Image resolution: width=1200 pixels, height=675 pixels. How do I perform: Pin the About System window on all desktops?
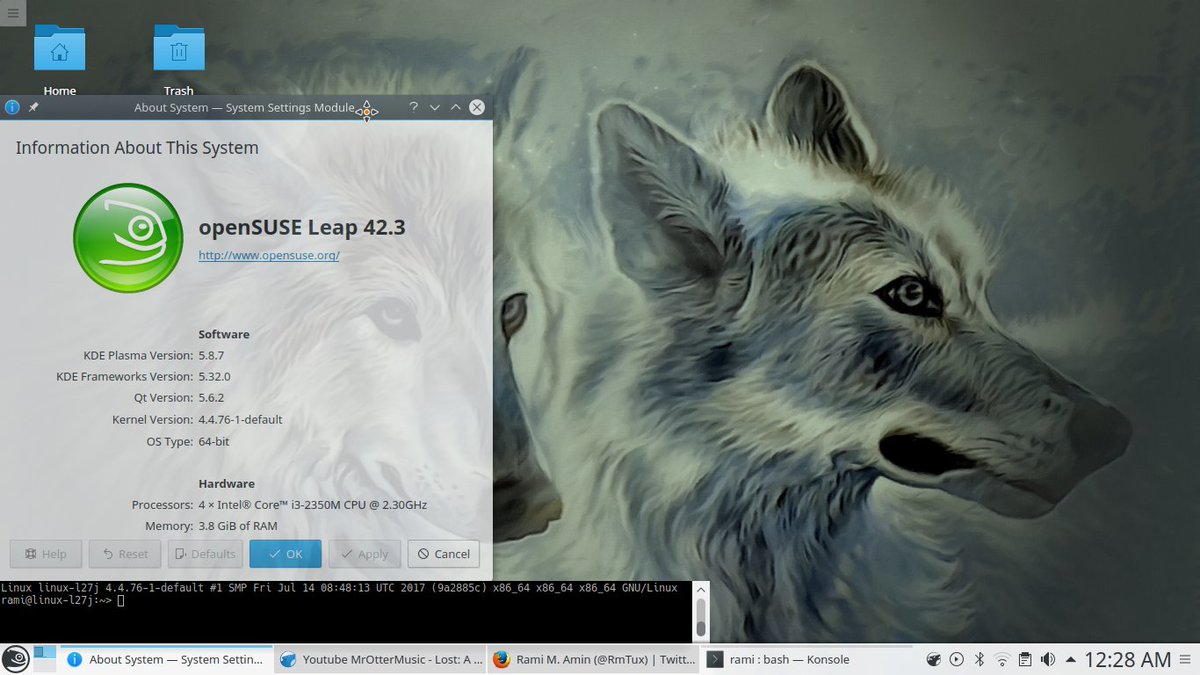[33, 107]
